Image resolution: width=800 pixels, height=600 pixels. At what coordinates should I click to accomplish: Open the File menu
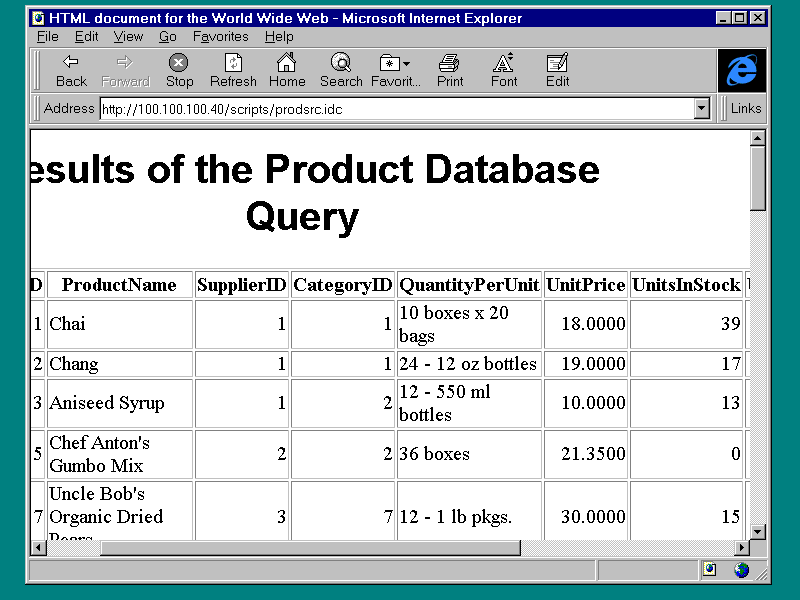48,37
